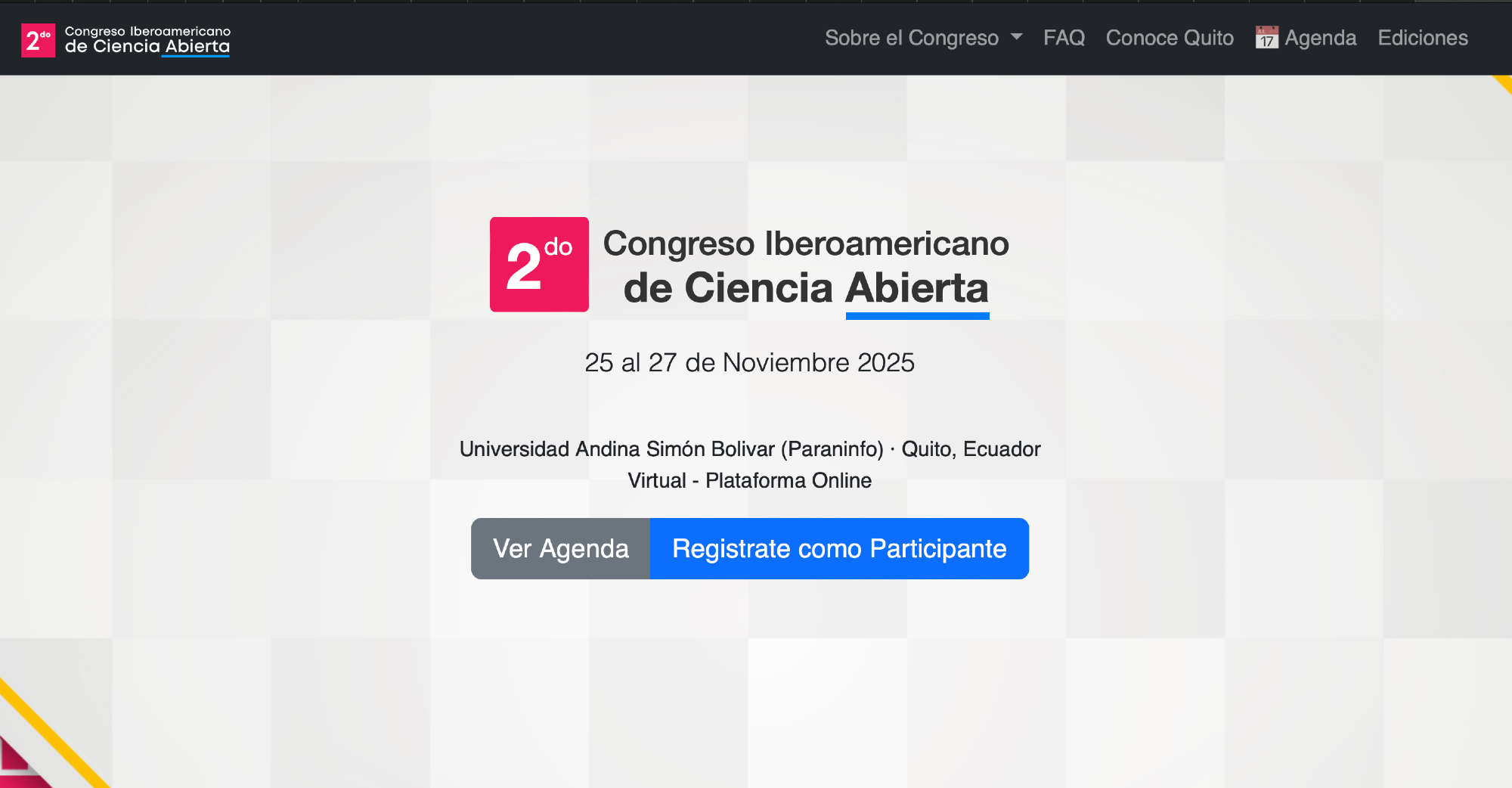Go to the FAQ page
This screenshot has width=1512, height=788.
click(1064, 38)
